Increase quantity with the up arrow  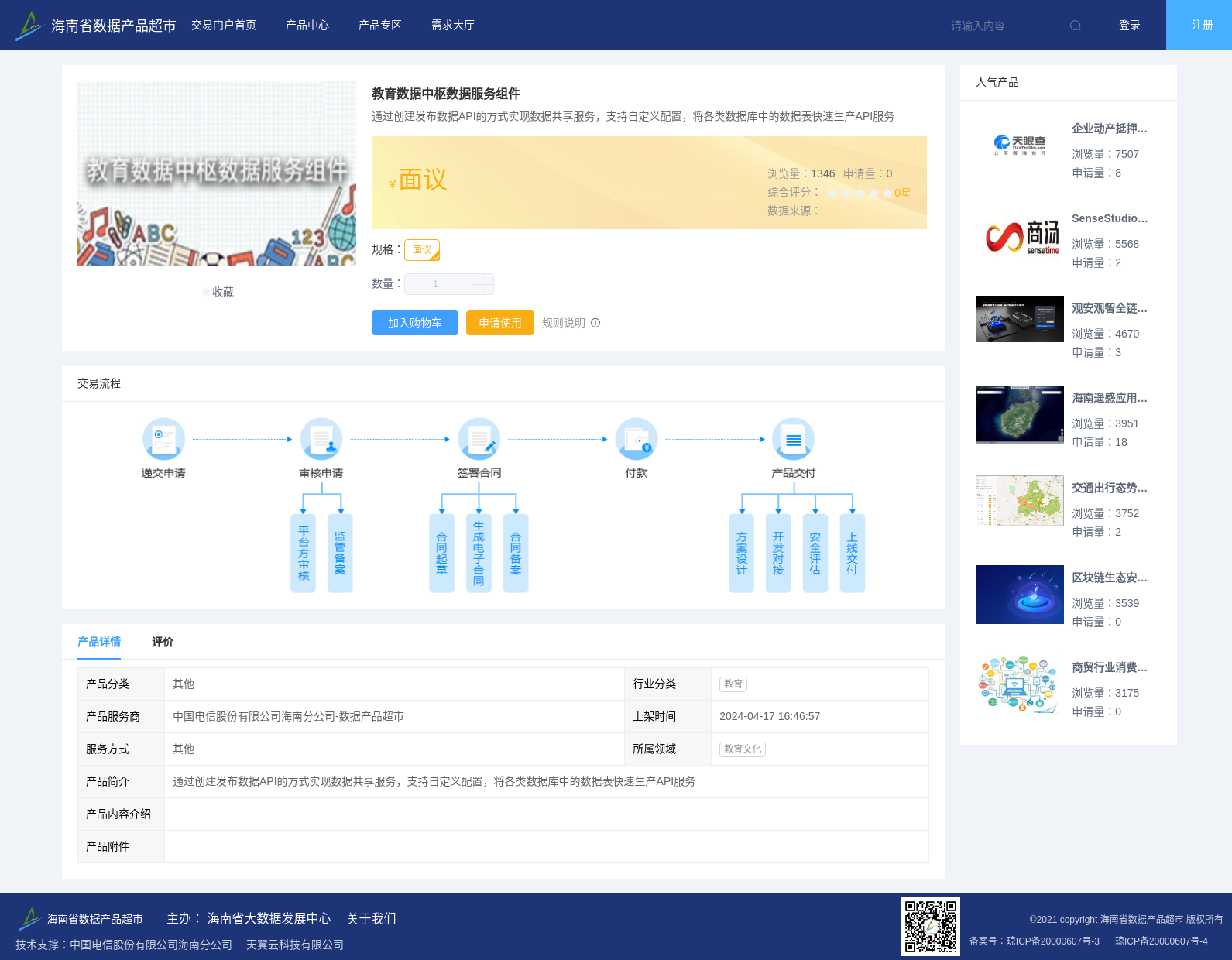(x=483, y=279)
